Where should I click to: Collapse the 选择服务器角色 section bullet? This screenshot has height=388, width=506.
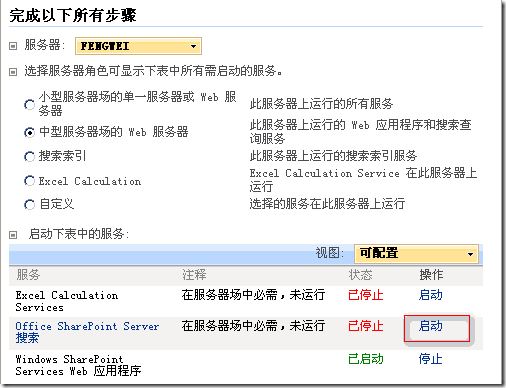tap(13, 72)
